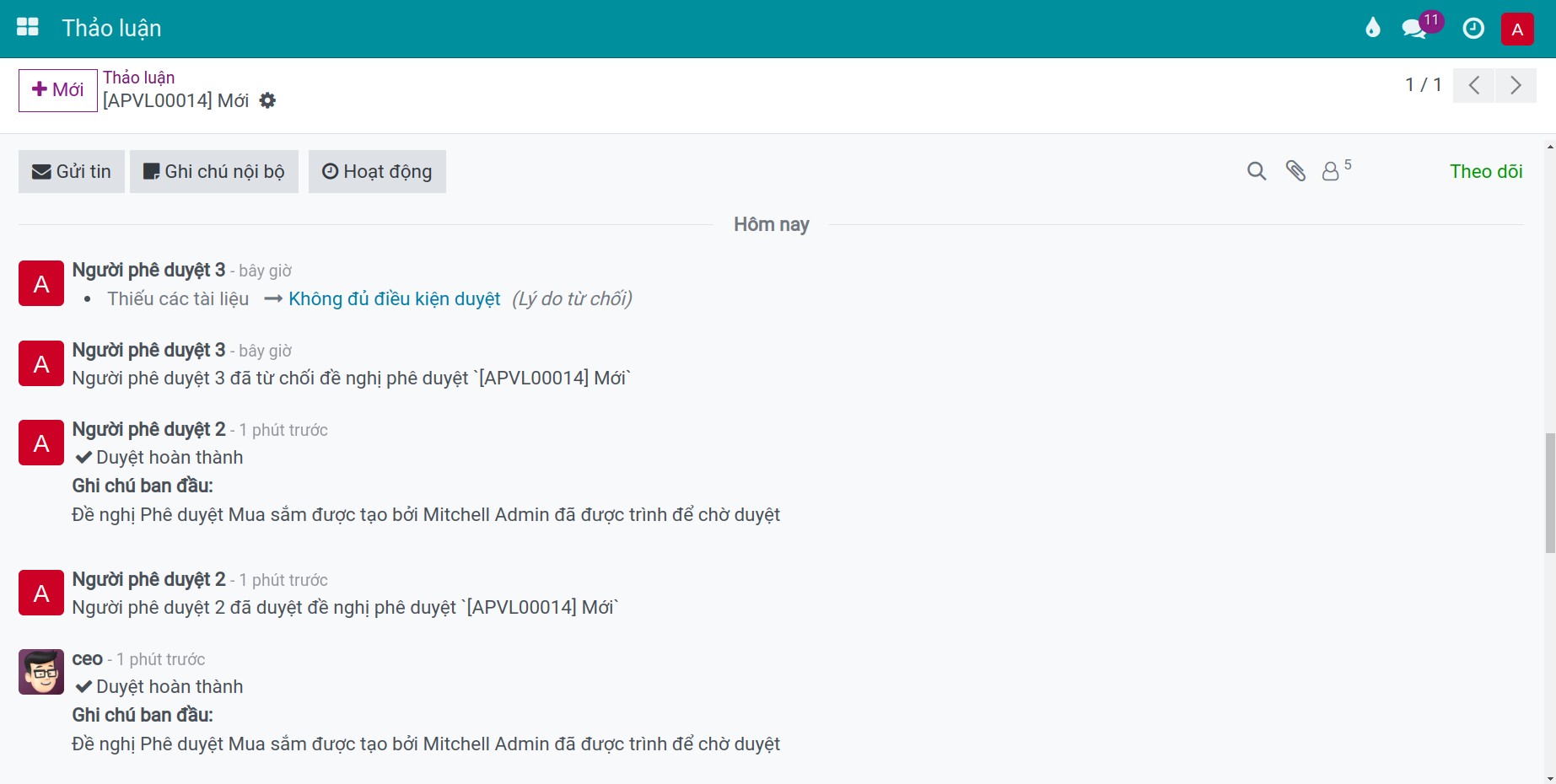This screenshot has width=1556, height=784.
Task: Open the apps grid menu icon
Action: point(28,28)
